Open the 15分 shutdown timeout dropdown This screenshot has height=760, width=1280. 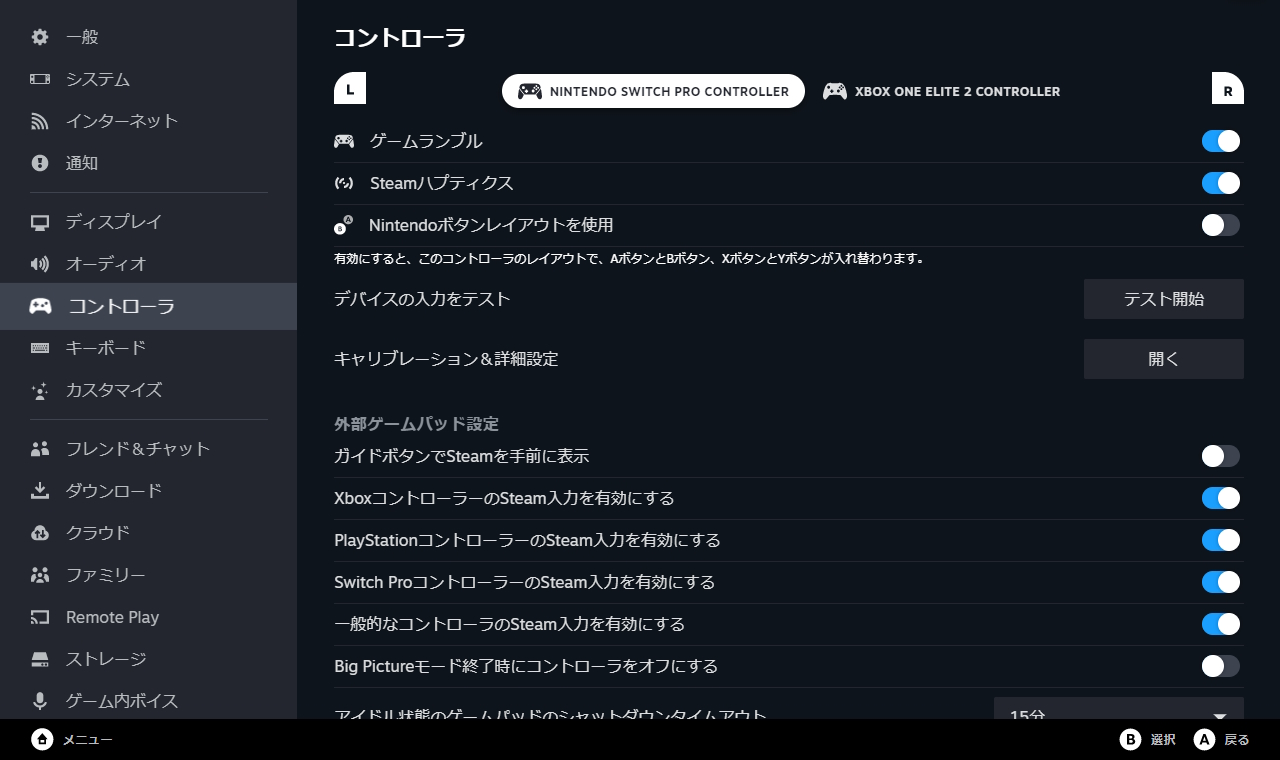[1119, 709]
